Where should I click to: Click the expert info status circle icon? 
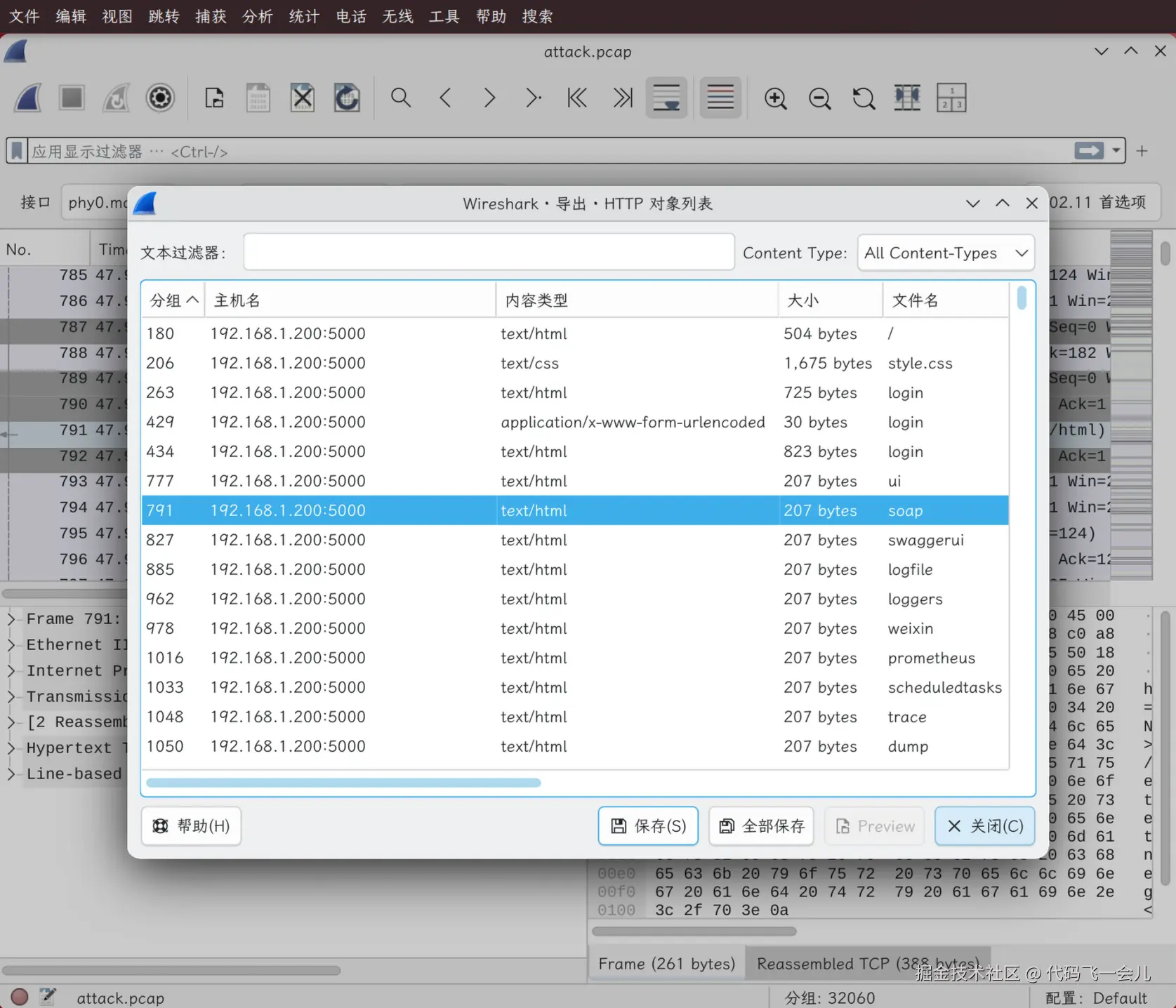pos(20,997)
